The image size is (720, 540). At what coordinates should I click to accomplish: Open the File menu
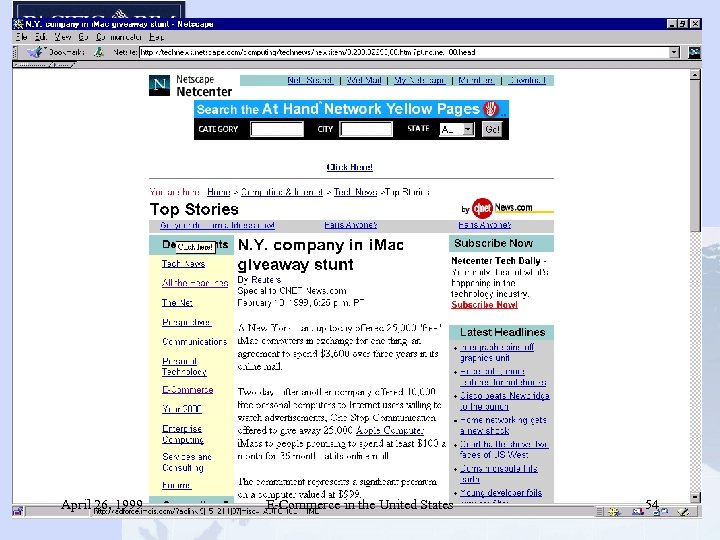[x=21, y=37]
